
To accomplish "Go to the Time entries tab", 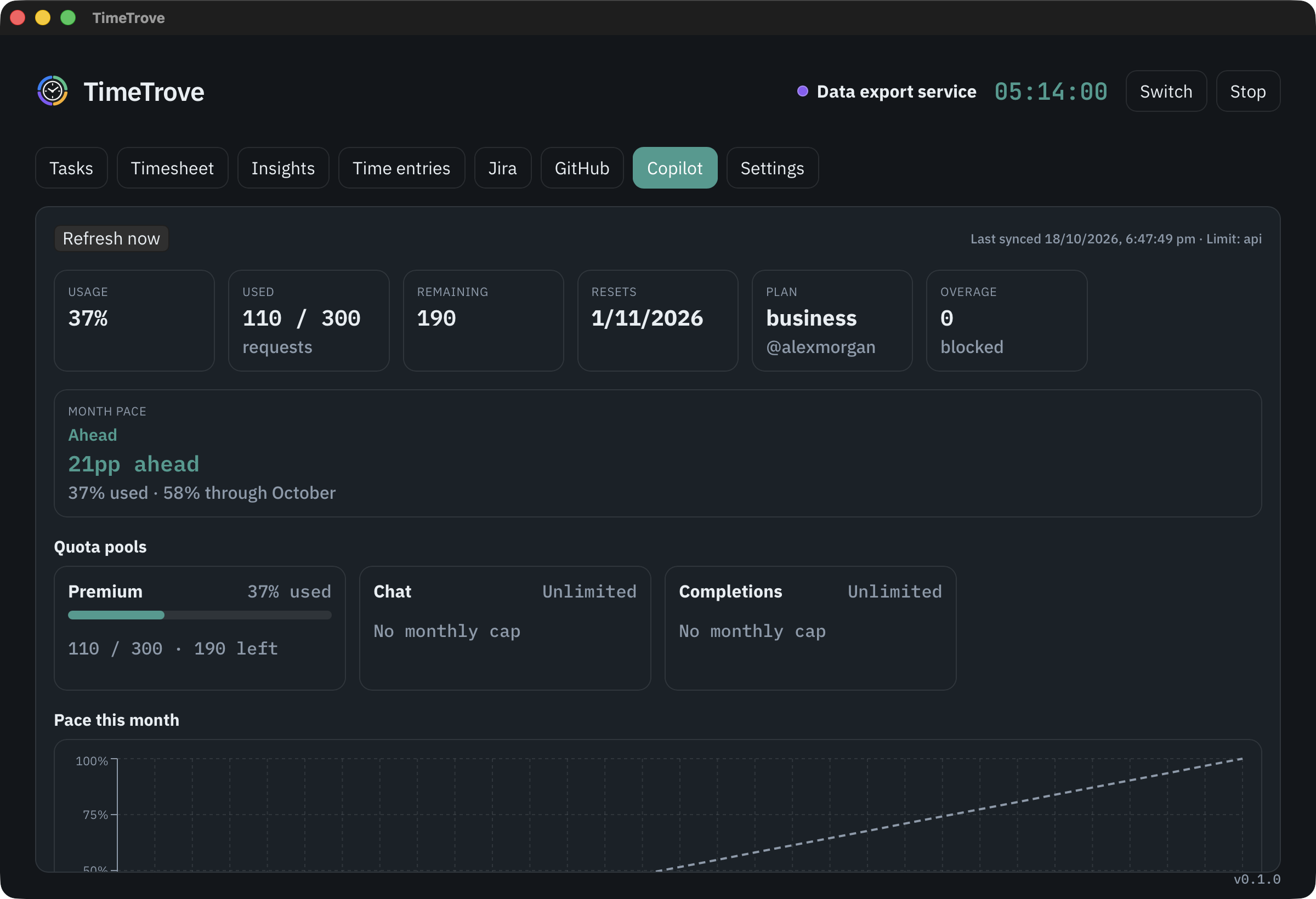I will click(401, 168).
